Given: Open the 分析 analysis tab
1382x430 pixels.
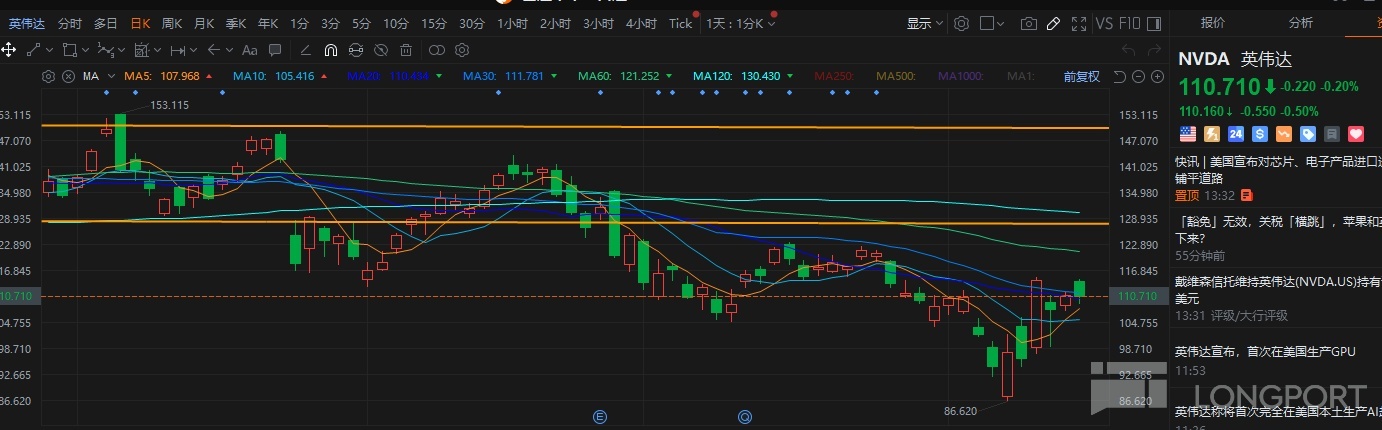Looking at the screenshot, I should (1301, 22).
